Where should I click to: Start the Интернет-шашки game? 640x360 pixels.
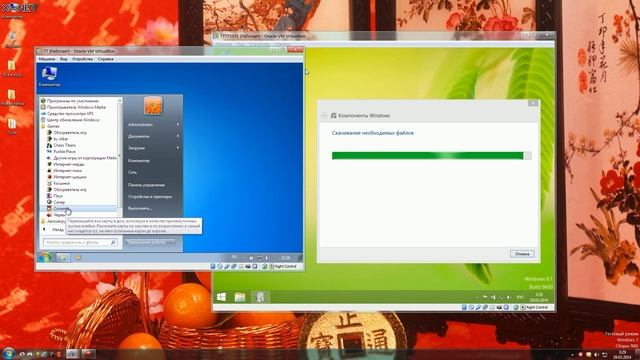pyautogui.click(x=66, y=177)
